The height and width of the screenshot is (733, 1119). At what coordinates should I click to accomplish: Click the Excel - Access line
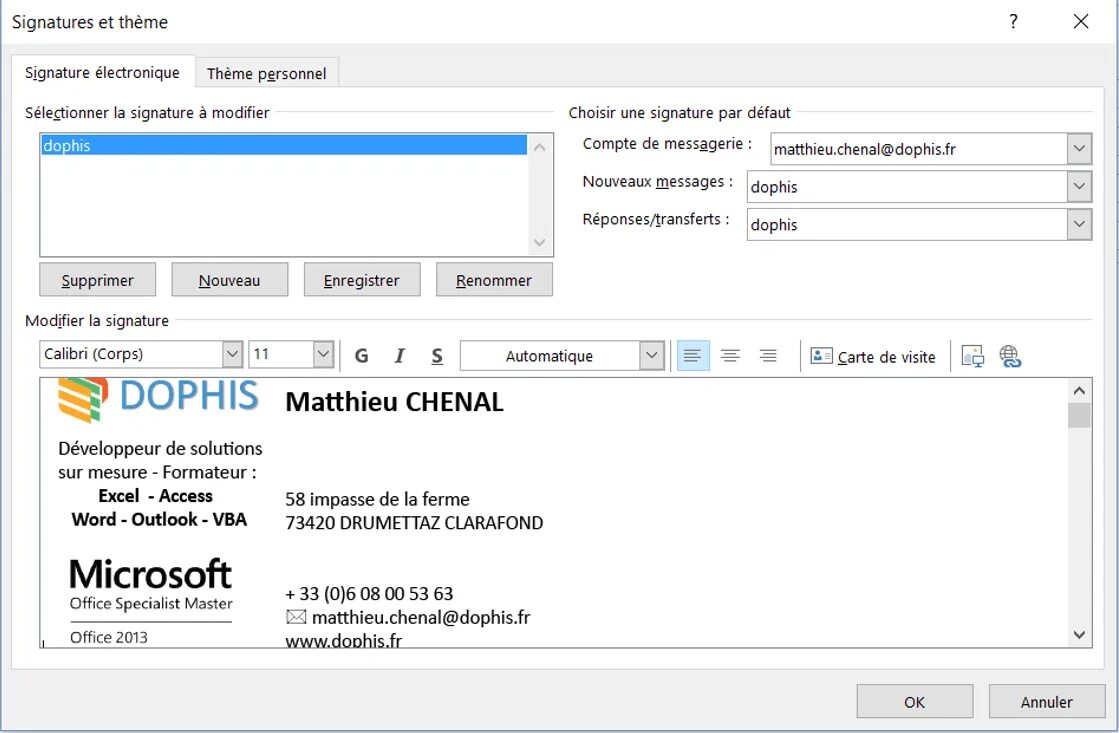(x=156, y=495)
